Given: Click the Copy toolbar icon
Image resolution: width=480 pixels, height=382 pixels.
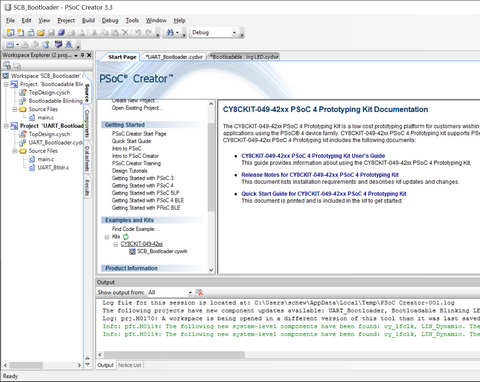Looking at the screenshot, I should 105,33.
